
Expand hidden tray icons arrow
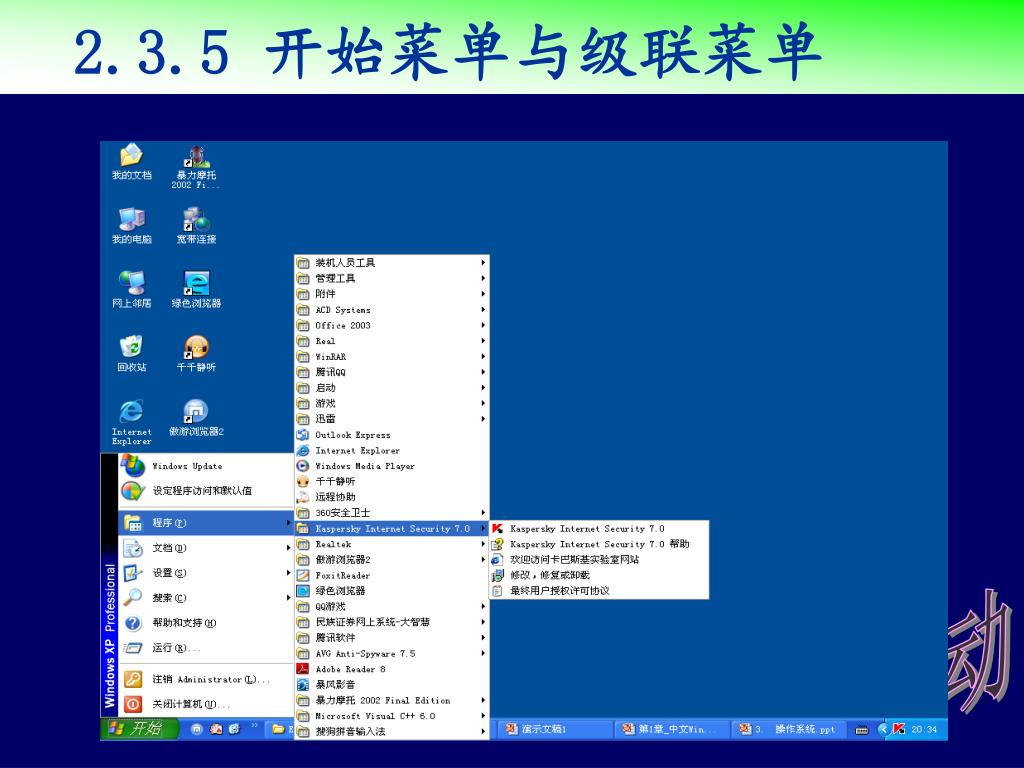coord(884,729)
